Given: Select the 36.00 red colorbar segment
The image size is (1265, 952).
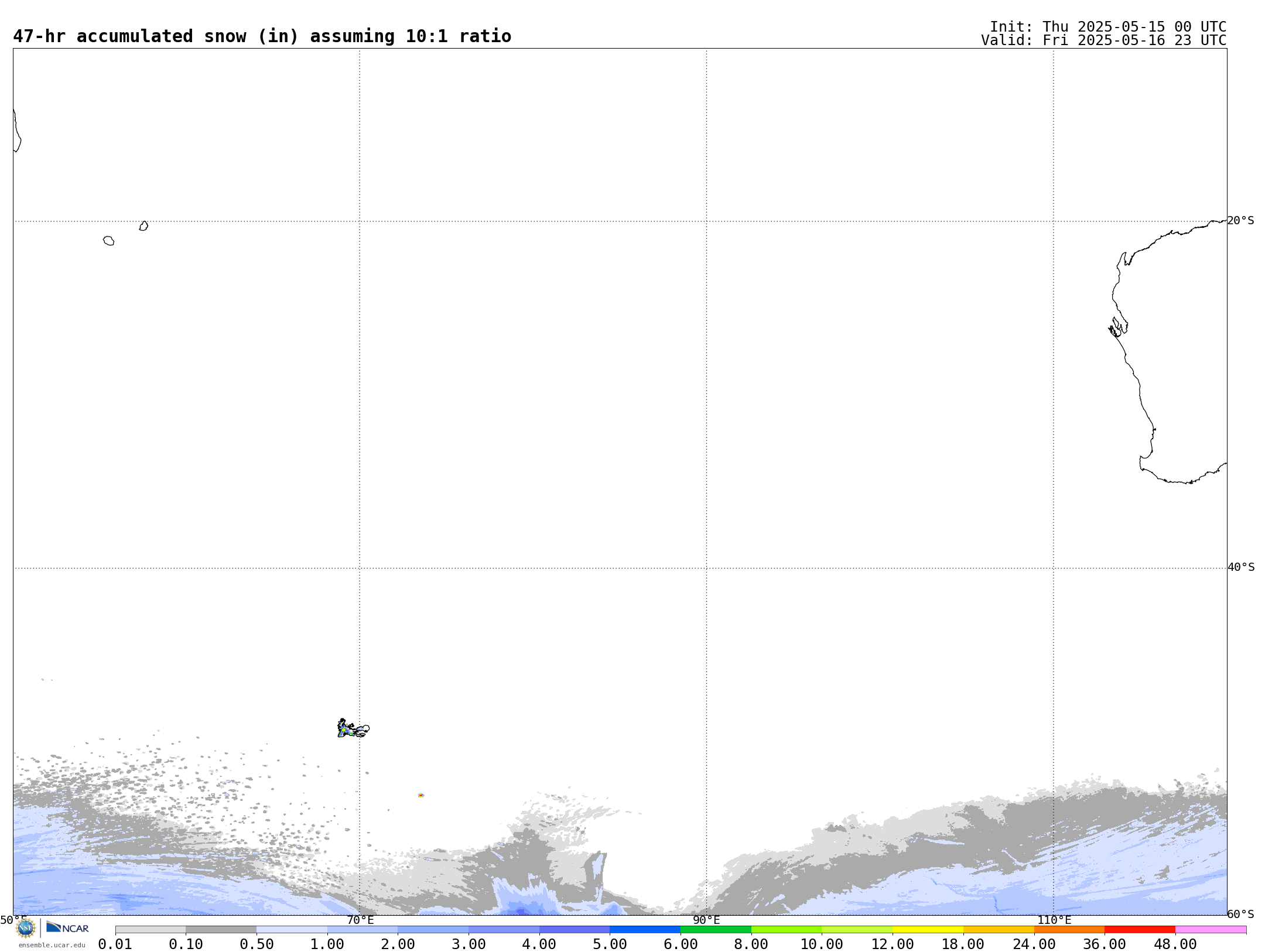Looking at the screenshot, I should pos(1140,930).
